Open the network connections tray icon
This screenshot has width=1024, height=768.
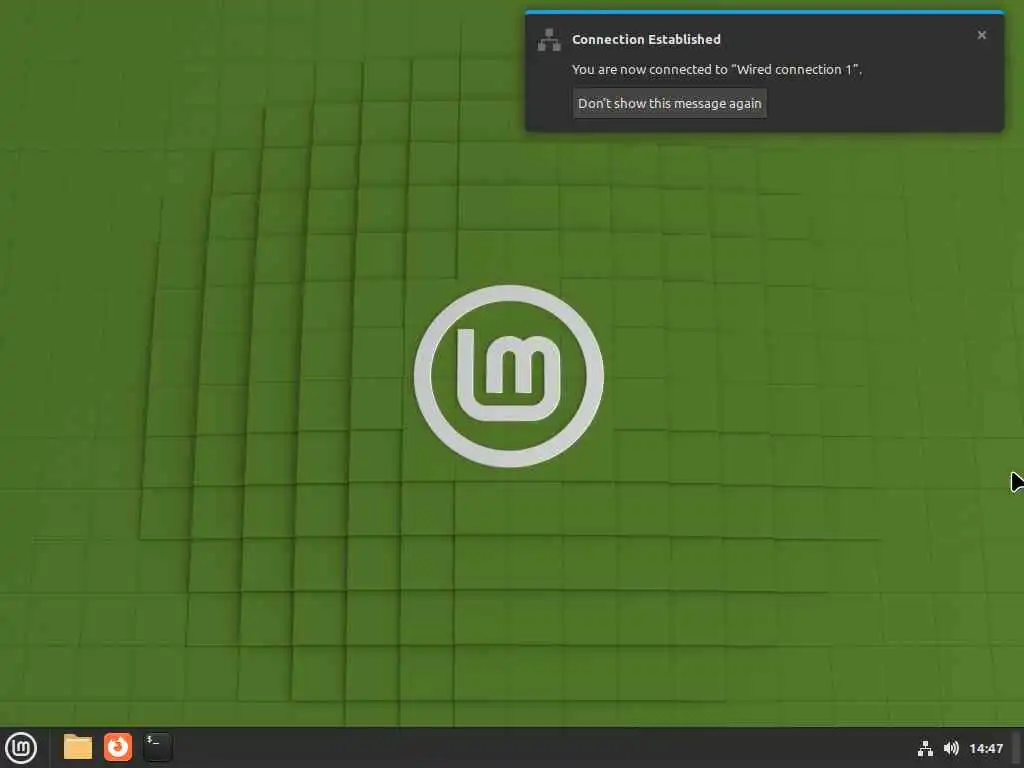pyautogui.click(x=925, y=748)
